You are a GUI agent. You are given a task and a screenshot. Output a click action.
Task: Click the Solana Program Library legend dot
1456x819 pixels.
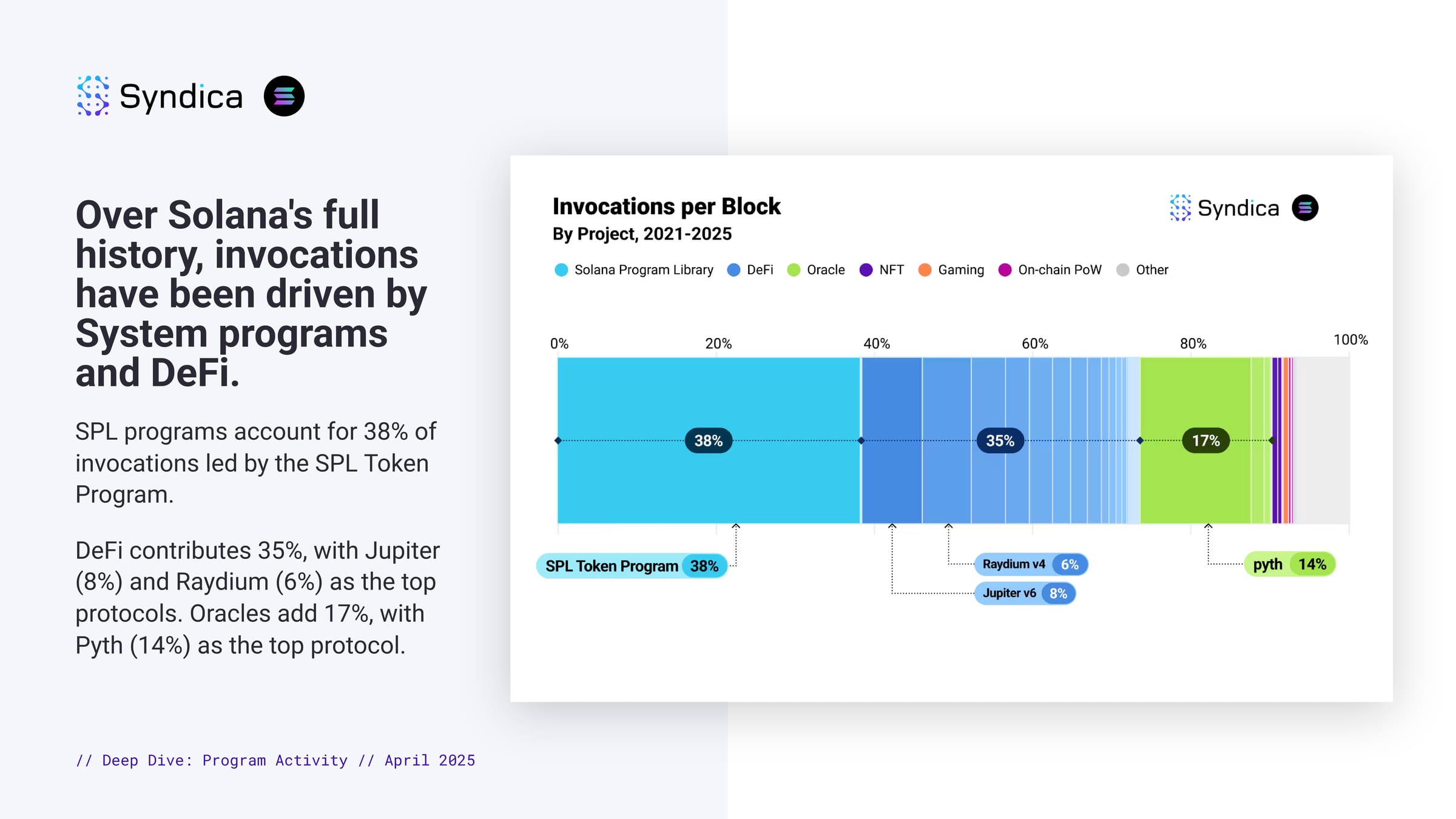[561, 270]
